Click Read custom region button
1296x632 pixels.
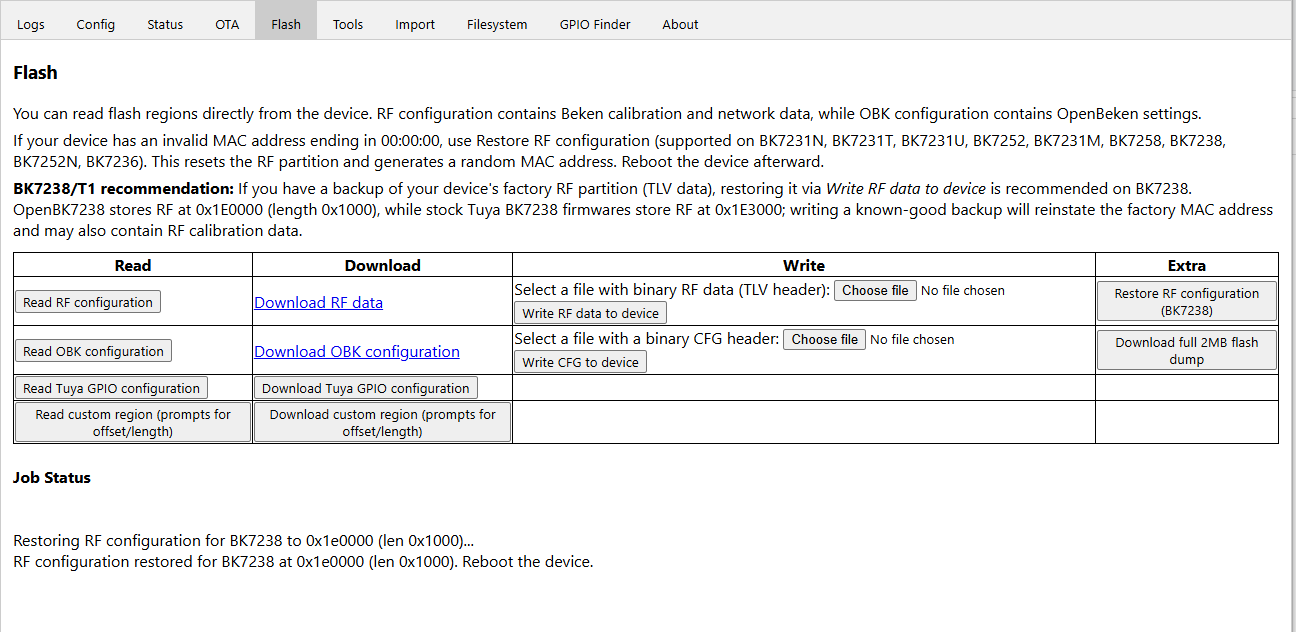point(133,422)
